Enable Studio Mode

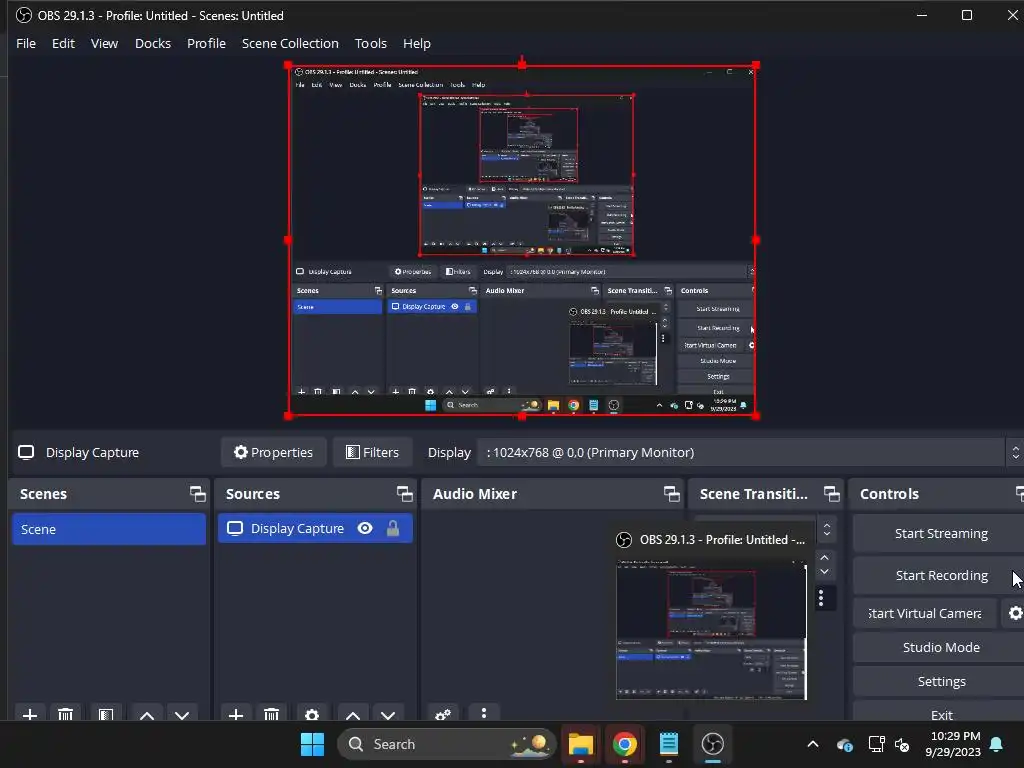[x=940, y=647]
